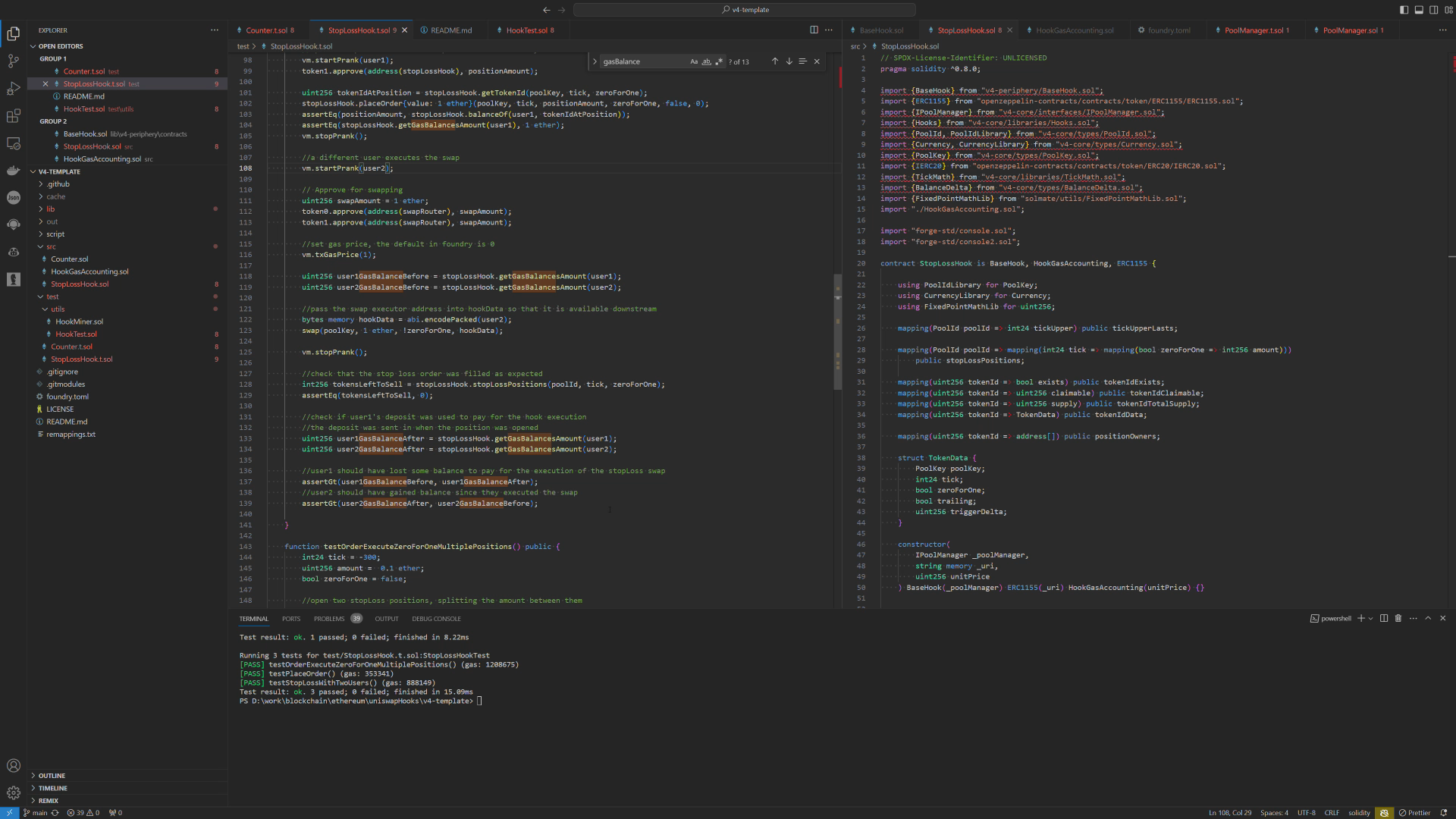Switch to the Counter.t.sol tab
The width and height of the screenshot is (1456, 819).
[x=268, y=30]
